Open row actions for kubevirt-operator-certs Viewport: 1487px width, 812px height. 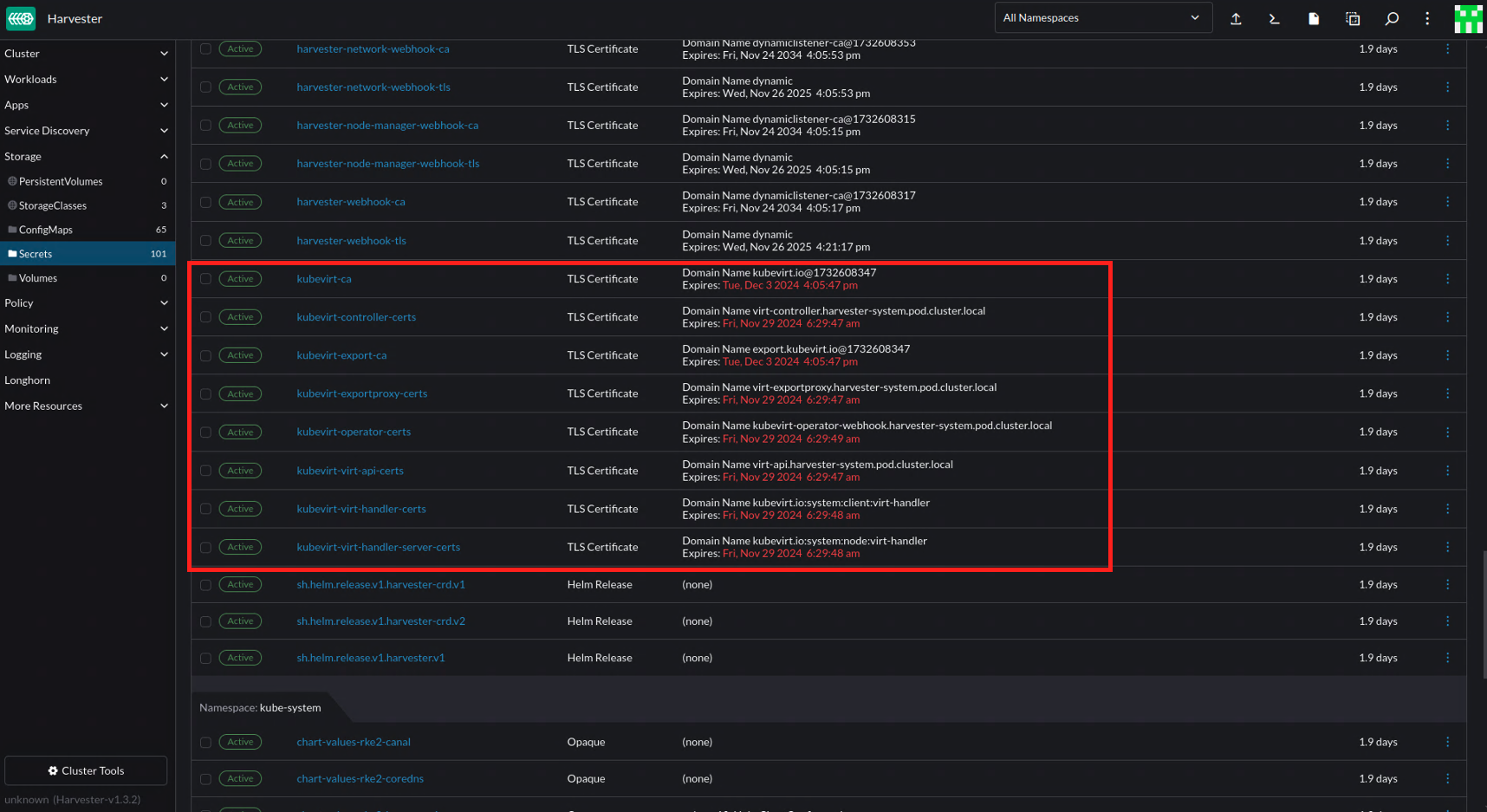[1447, 432]
